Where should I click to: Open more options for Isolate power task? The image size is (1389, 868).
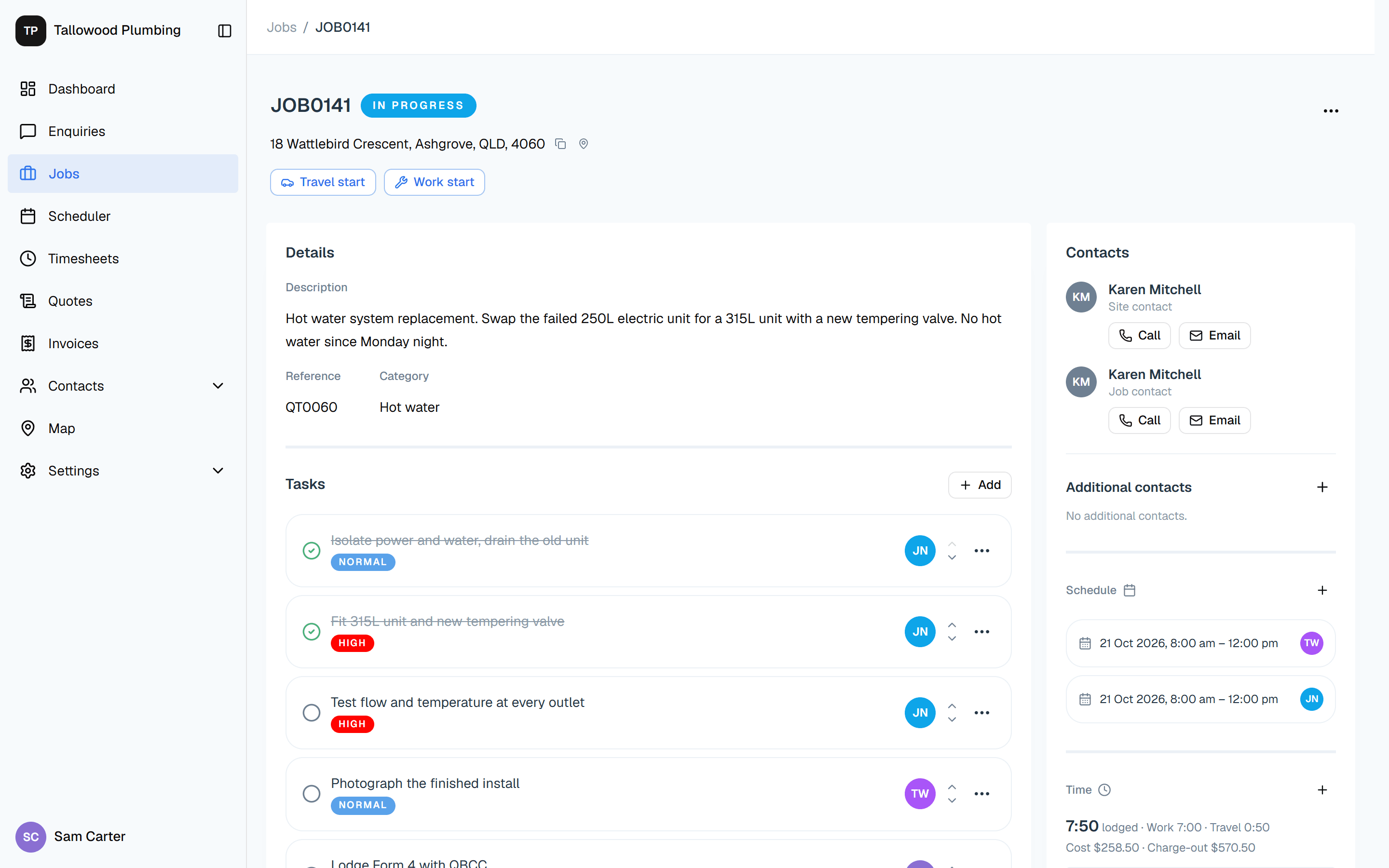[x=981, y=551]
